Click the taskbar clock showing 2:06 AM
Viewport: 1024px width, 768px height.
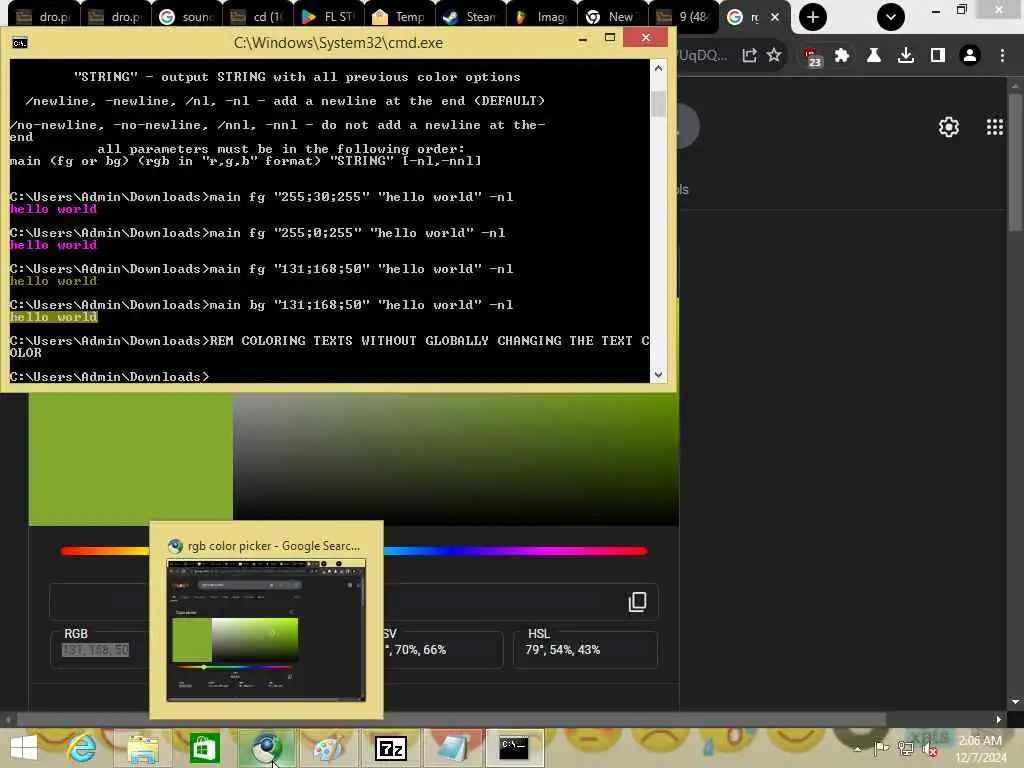980,749
